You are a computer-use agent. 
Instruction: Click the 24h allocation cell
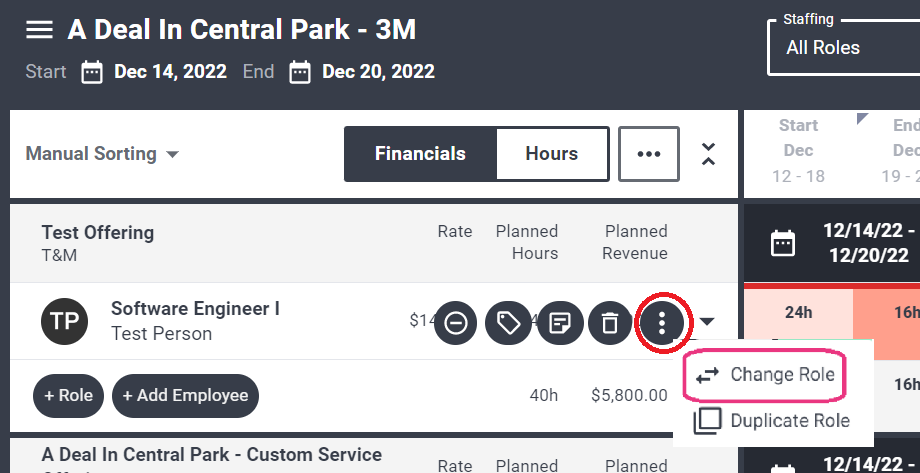(798, 312)
